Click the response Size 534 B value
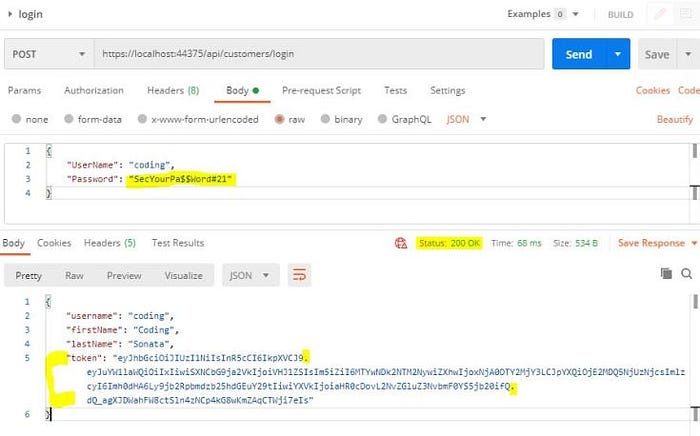The height and width of the screenshot is (436, 700). (586, 243)
